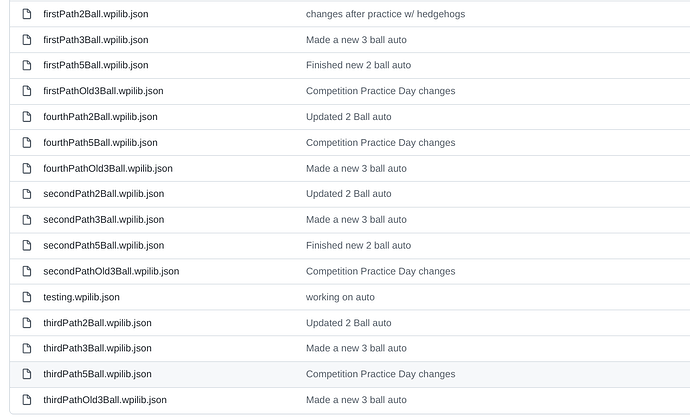Click file icon next to fourthPathOld3Ball.wpilib.json
Viewport: 690px width, 418px height.
pyautogui.click(x=27, y=169)
